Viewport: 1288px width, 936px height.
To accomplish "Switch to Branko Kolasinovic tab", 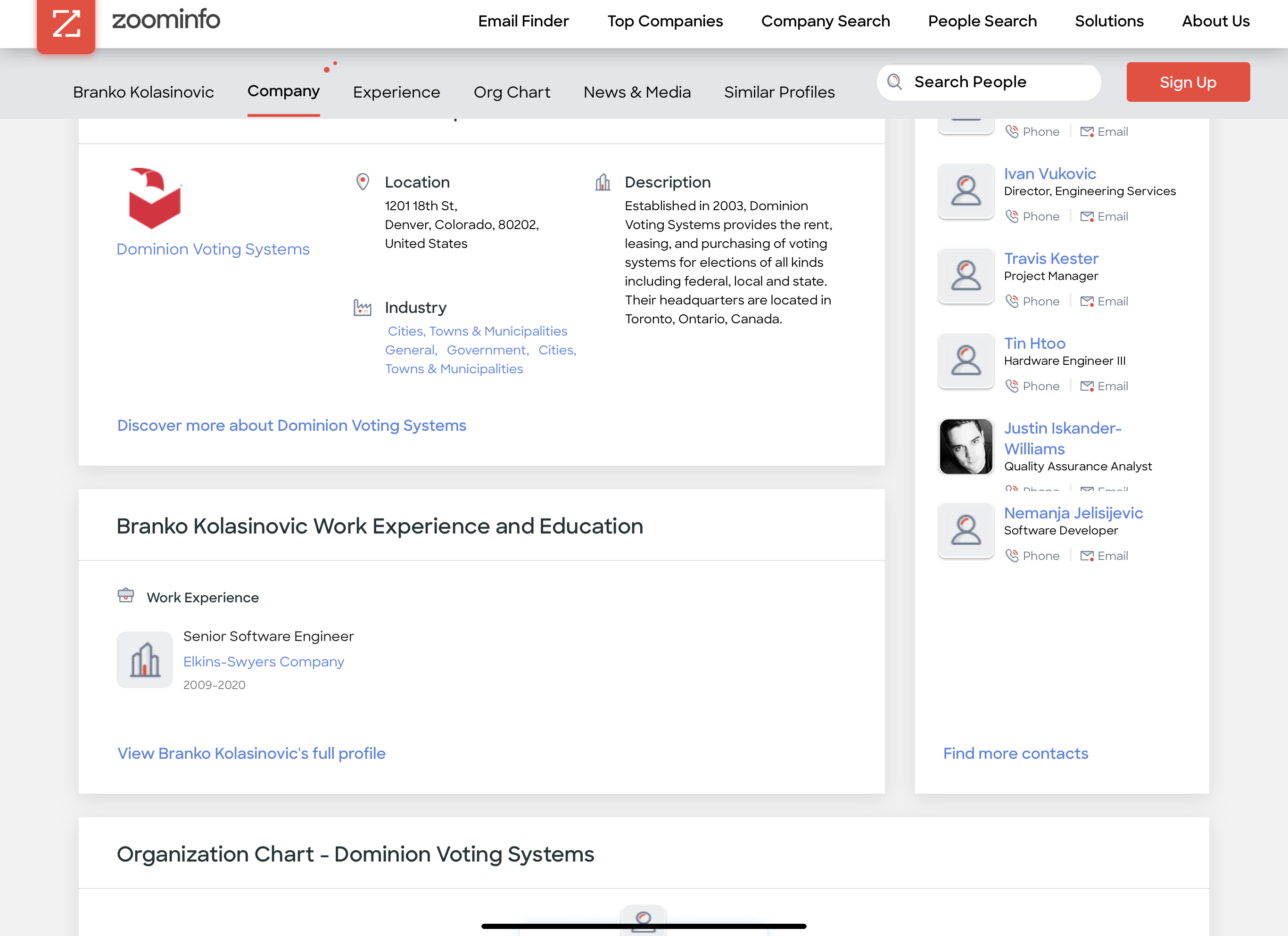I will 143,92.
